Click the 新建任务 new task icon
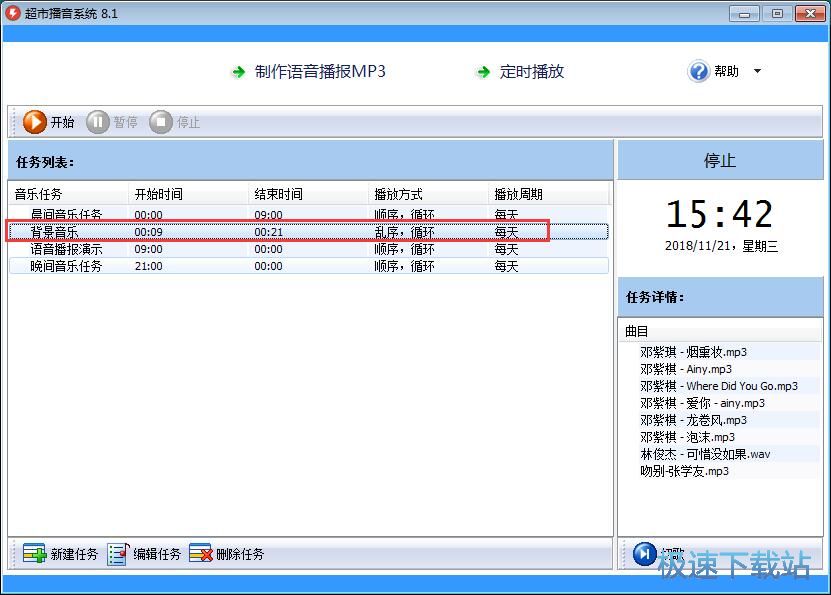Screen dimensions: 831x595 point(34,554)
